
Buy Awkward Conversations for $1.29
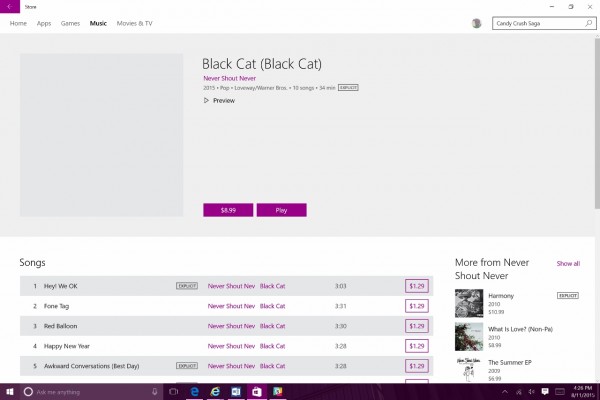417,366
